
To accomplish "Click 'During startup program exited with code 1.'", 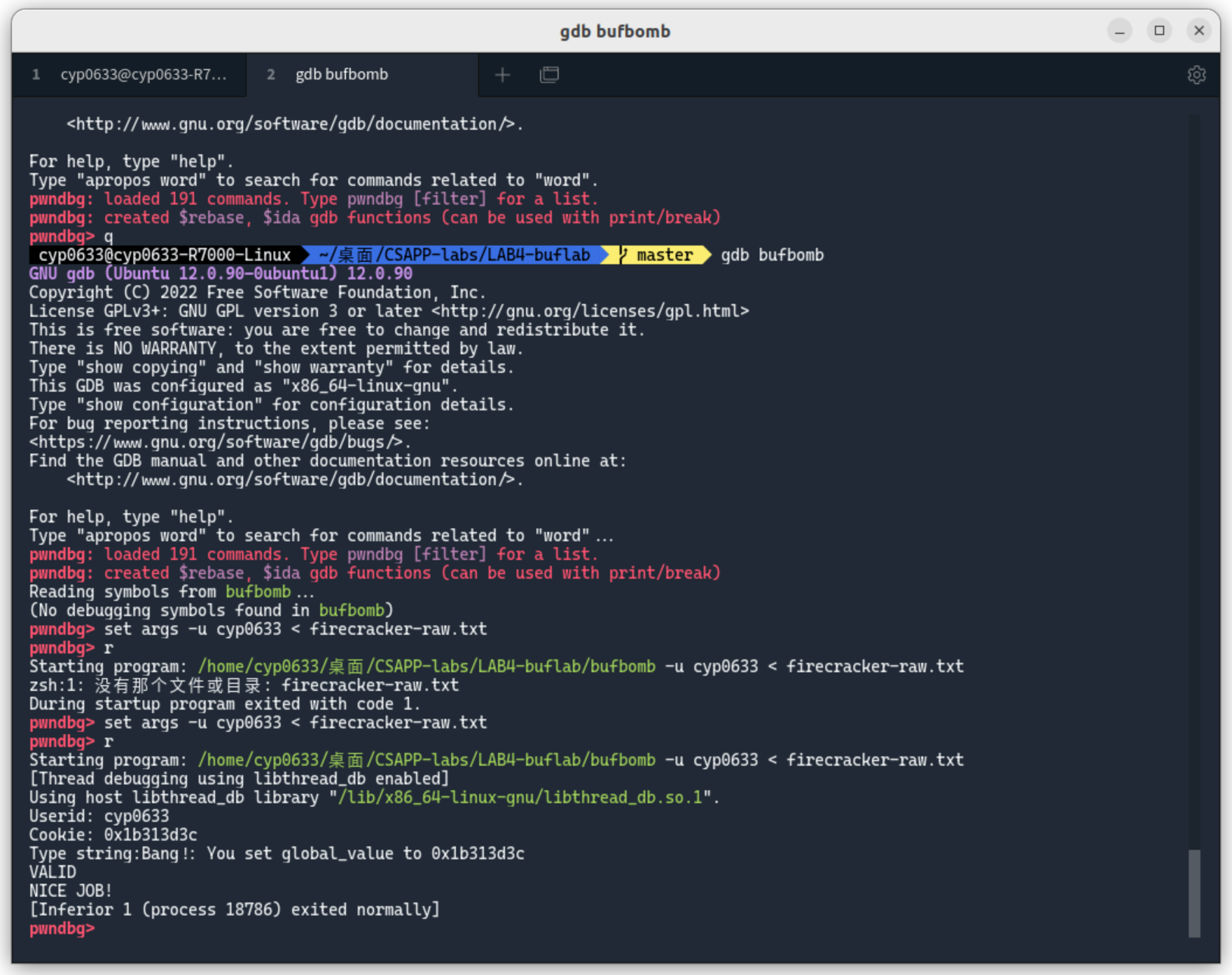I will pyautogui.click(x=225, y=704).
